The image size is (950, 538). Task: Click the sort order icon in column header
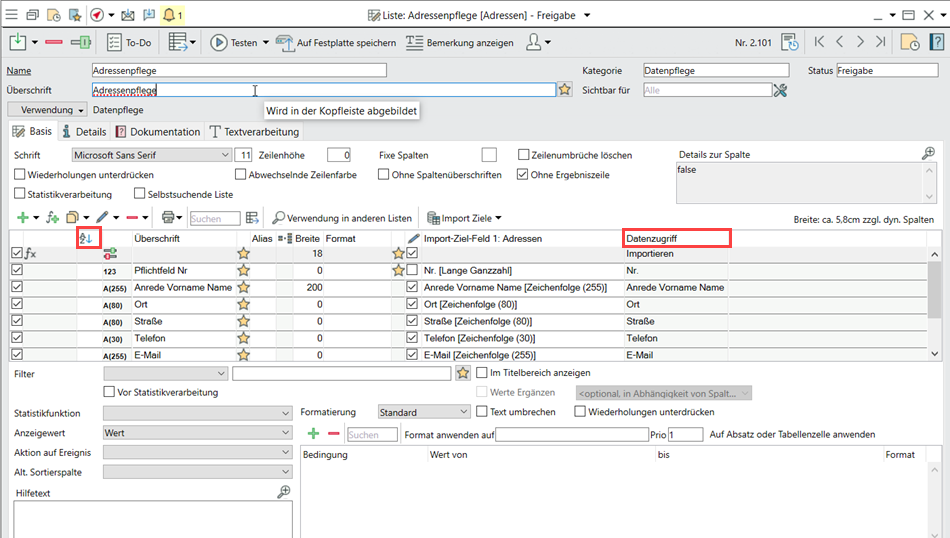[x=86, y=239]
